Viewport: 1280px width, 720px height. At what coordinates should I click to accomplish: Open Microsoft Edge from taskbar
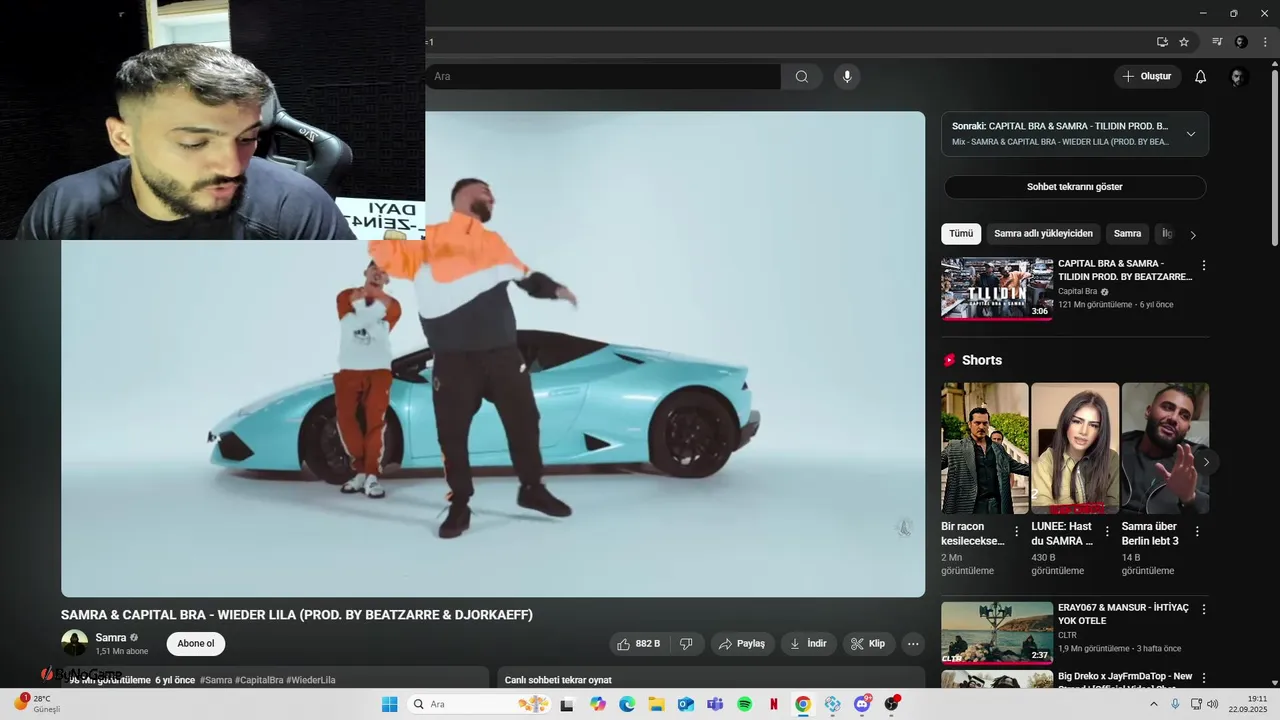pyautogui.click(x=627, y=704)
